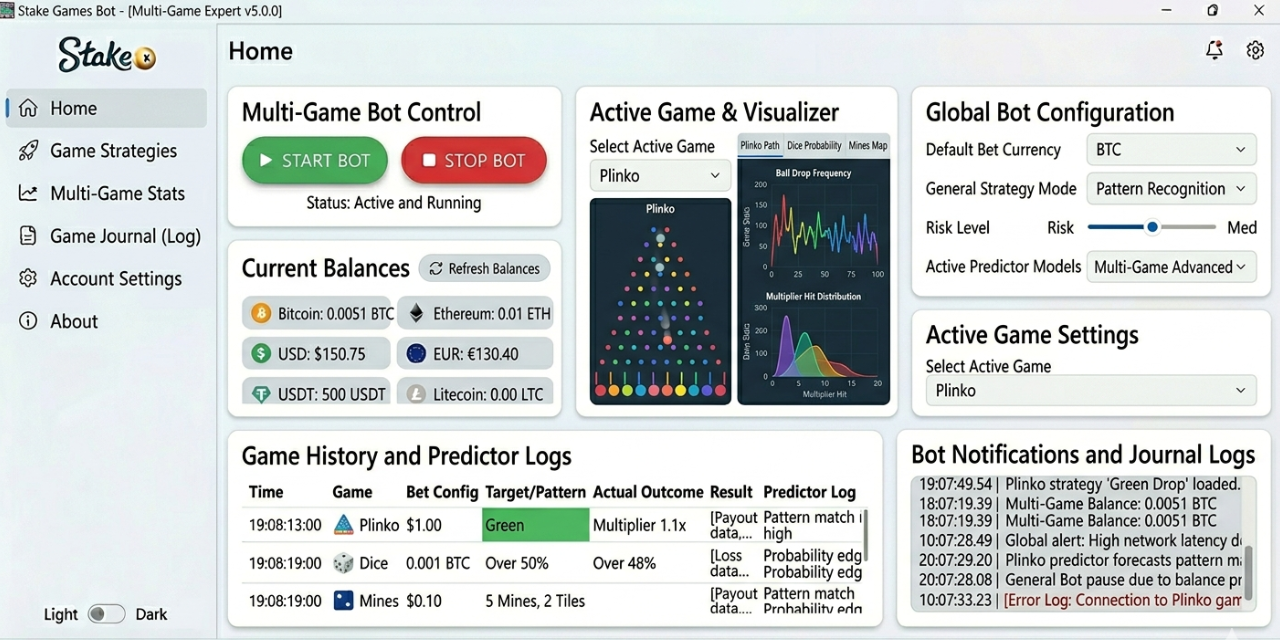Click the Account Settings gear icon
The height and width of the screenshot is (640, 1280).
coord(28,278)
